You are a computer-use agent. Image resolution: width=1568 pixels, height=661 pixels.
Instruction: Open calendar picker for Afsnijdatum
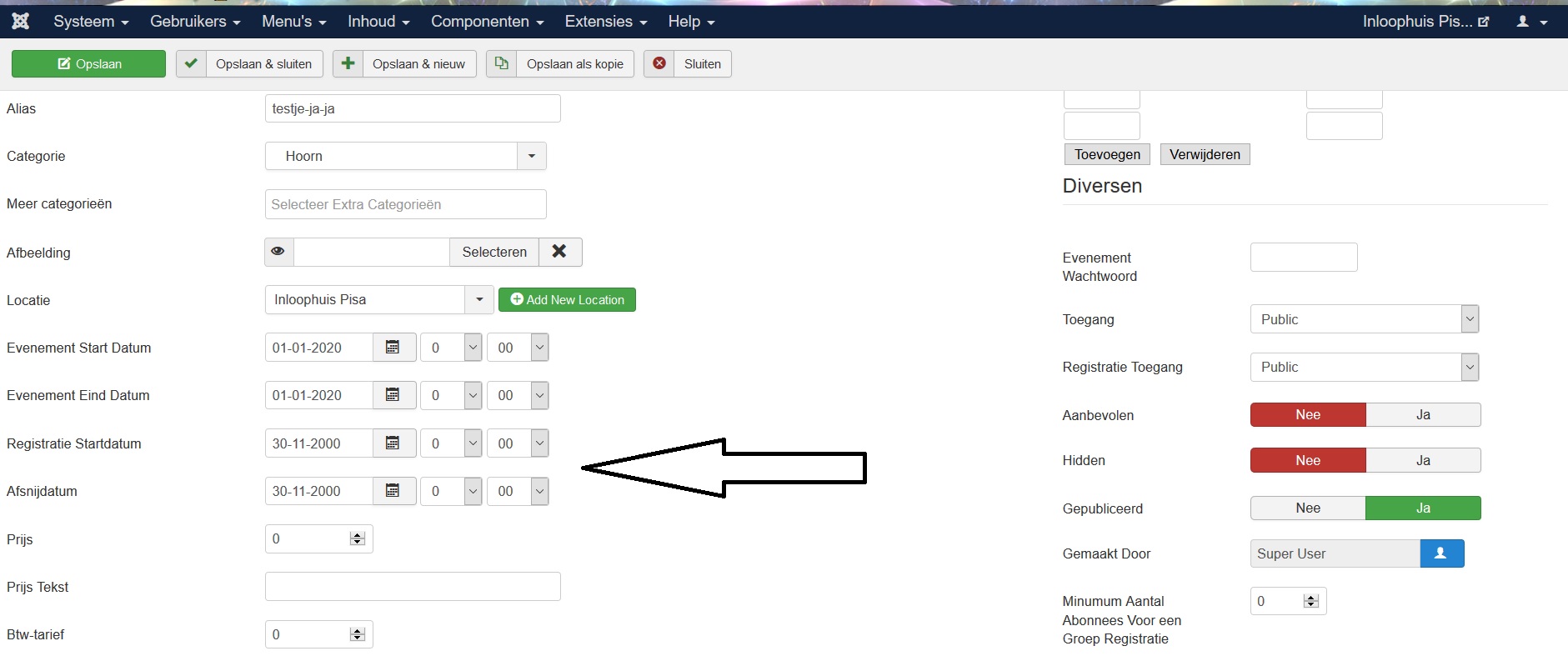tap(393, 491)
